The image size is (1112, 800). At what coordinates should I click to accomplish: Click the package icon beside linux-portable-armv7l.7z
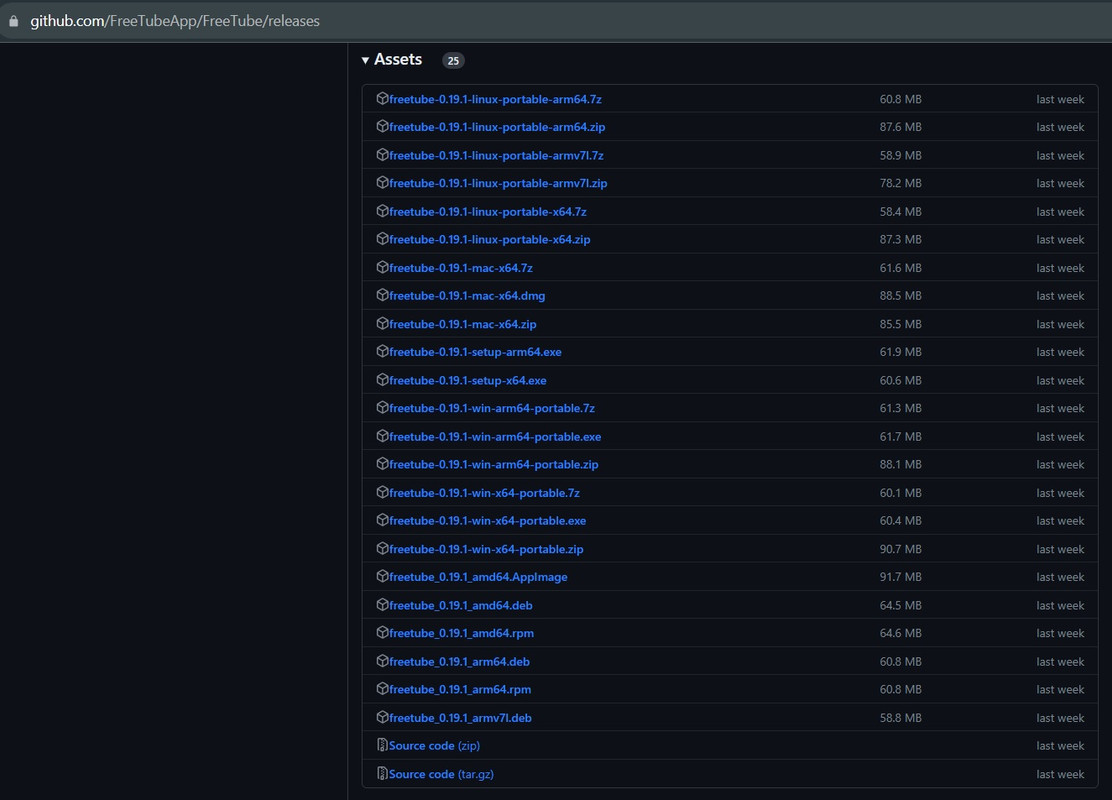(x=382, y=155)
